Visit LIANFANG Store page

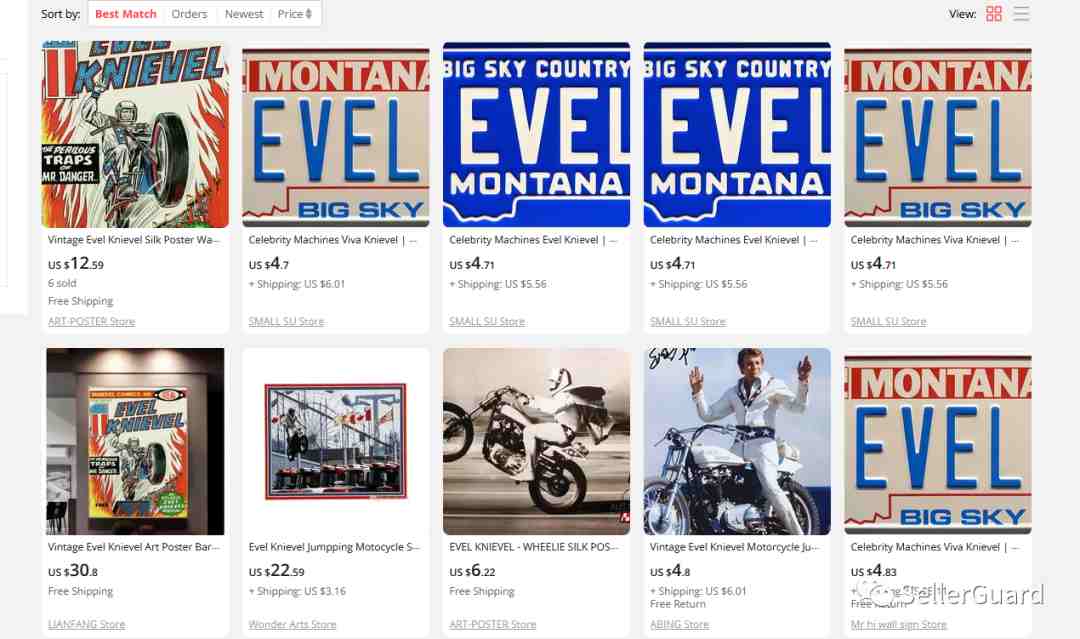coord(87,625)
